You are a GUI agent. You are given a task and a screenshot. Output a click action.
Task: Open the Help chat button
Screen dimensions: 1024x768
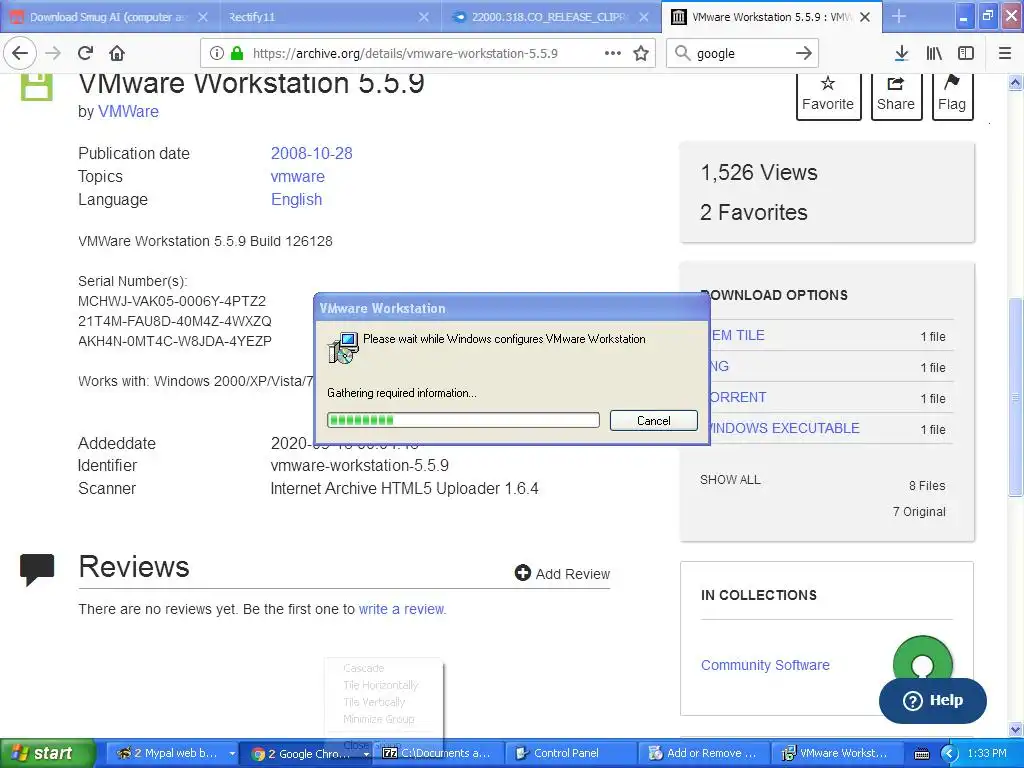click(x=933, y=700)
